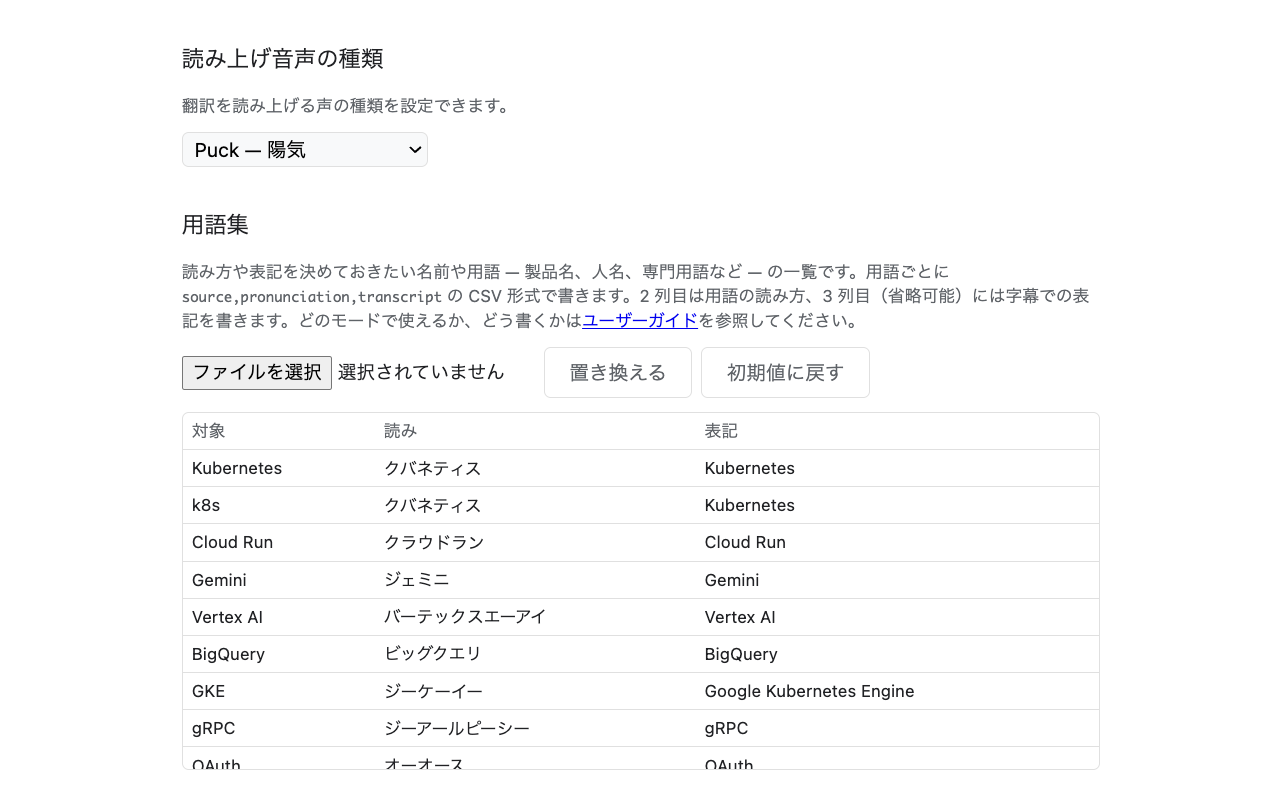1280x800 pixels.
Task: Open the ユーザーガイド link
Action: pos(640,321)
